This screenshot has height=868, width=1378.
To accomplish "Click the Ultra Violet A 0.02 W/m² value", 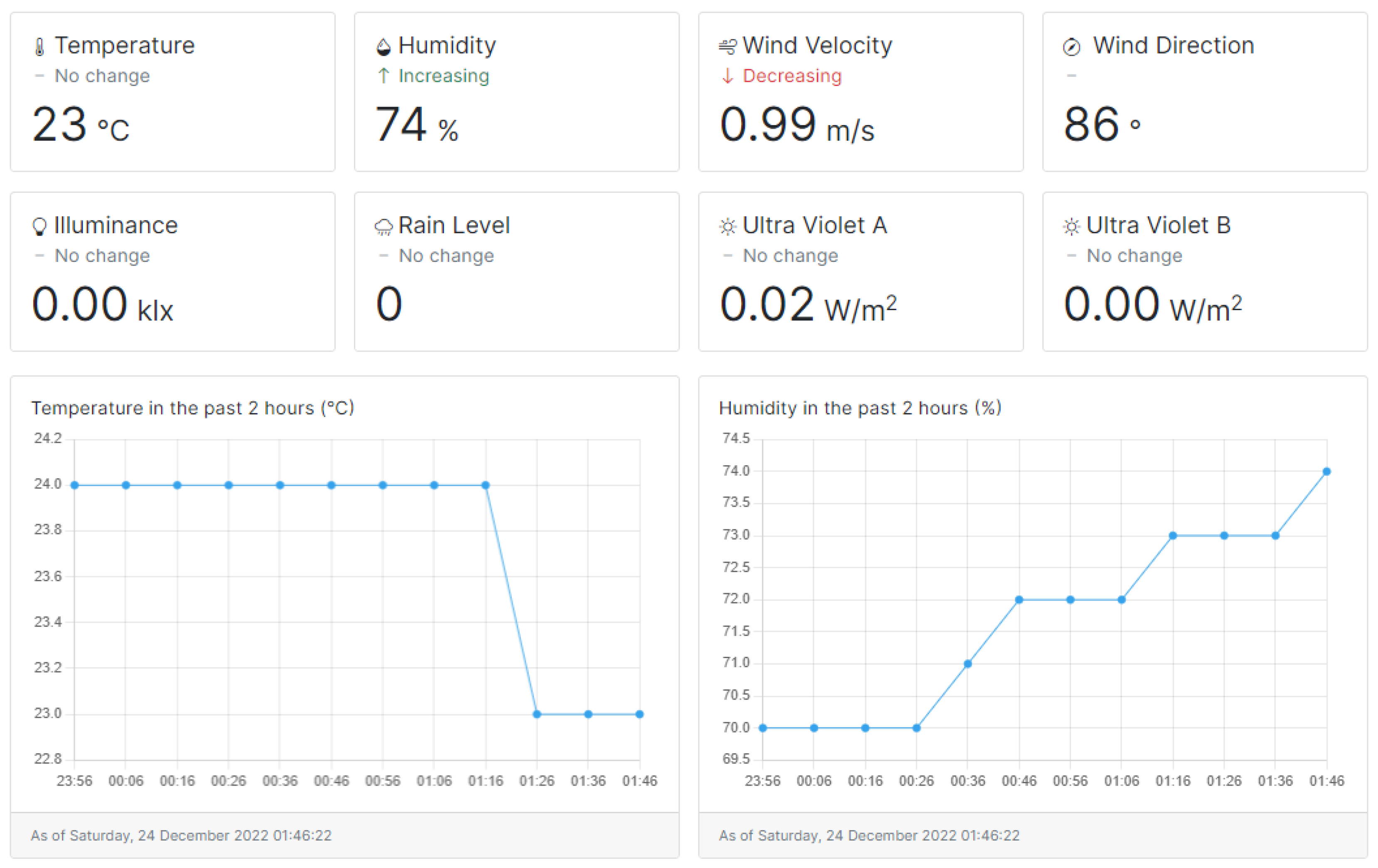I will pos(807,304).
